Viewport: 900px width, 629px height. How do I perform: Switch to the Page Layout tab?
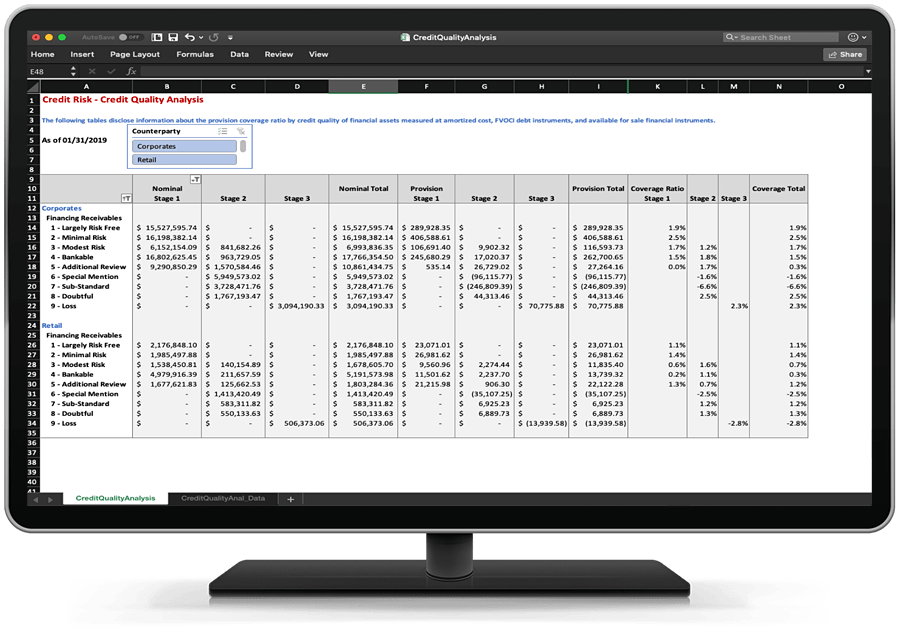135,55
